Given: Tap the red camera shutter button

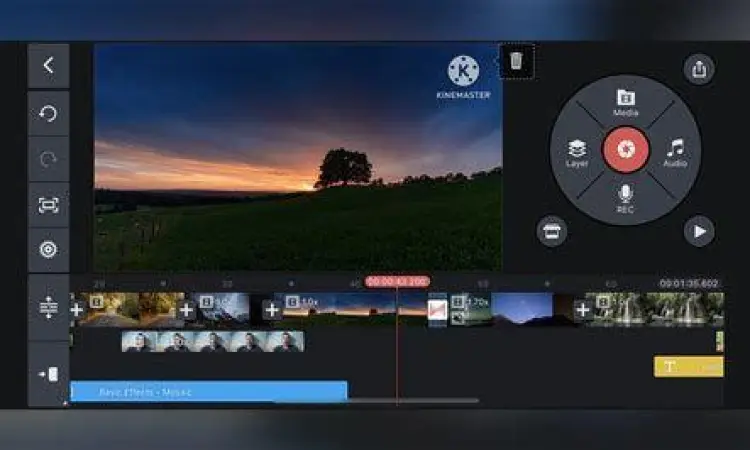Looking at the screenshot, I should coord(626,150).
